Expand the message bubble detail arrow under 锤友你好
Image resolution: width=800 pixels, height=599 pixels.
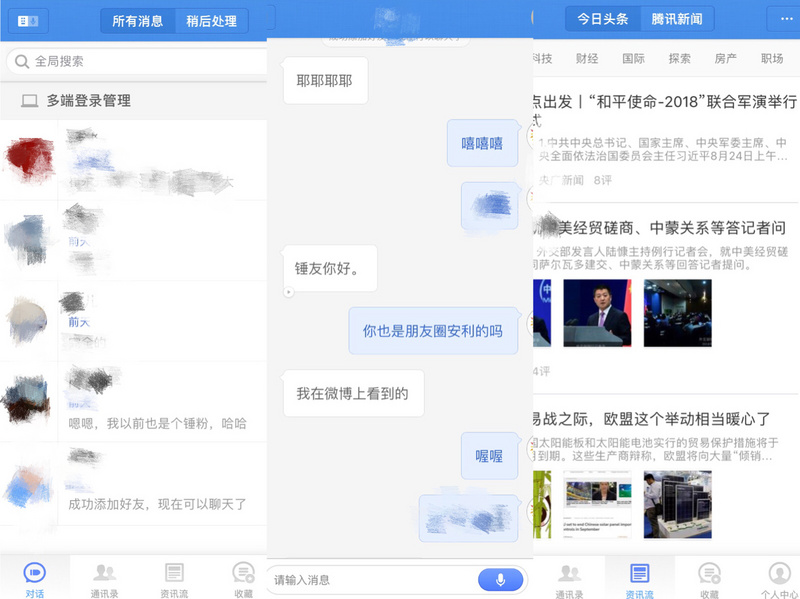(290, 293)
